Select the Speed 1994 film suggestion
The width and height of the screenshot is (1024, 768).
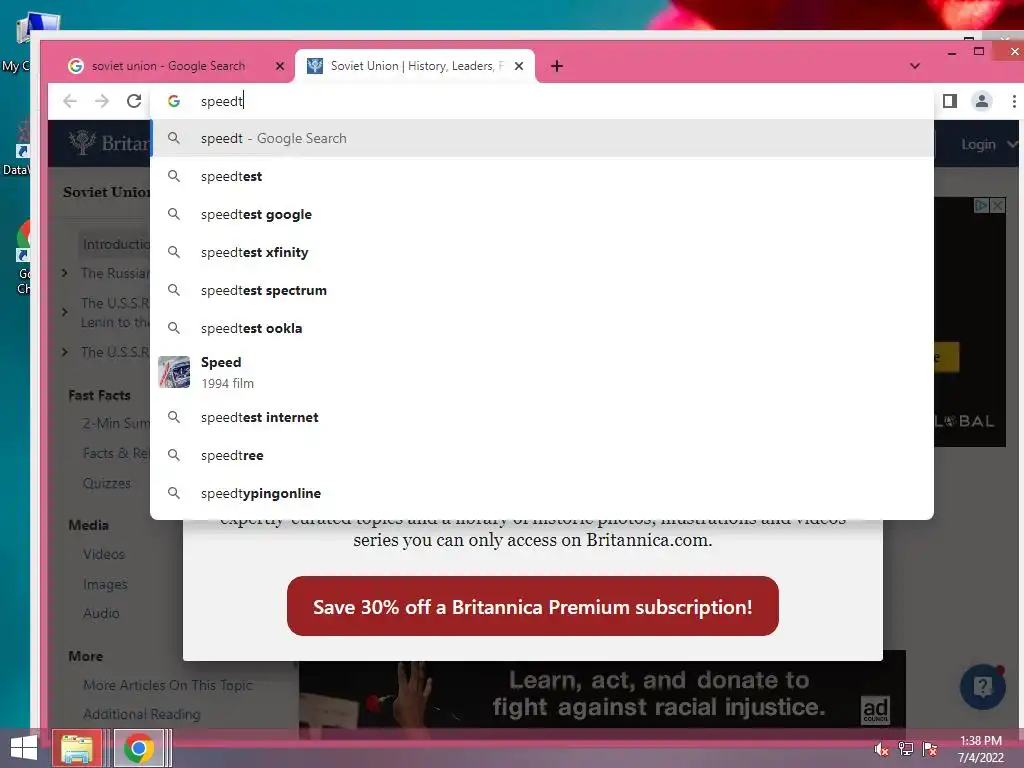[x=542, y=372]
